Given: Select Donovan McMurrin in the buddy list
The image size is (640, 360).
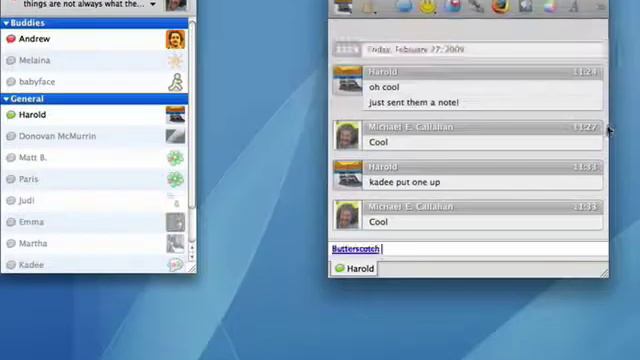Looking at the screenshot, I should [94, 136].
